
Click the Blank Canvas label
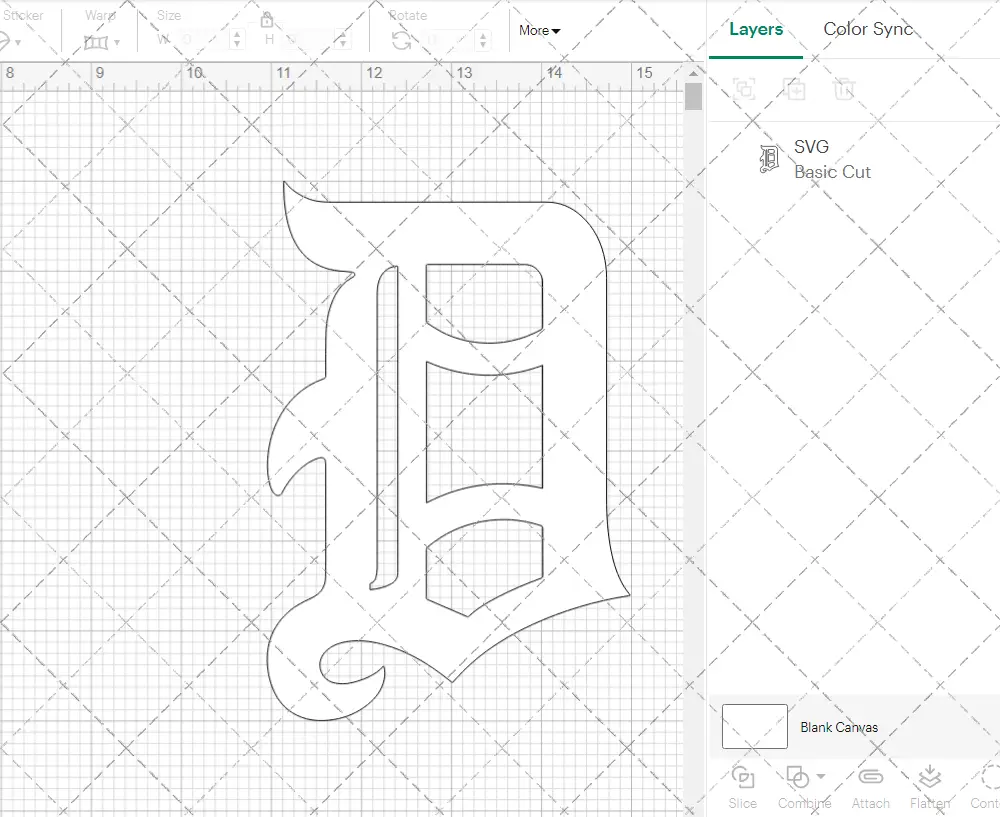click(x=839, y=727)
